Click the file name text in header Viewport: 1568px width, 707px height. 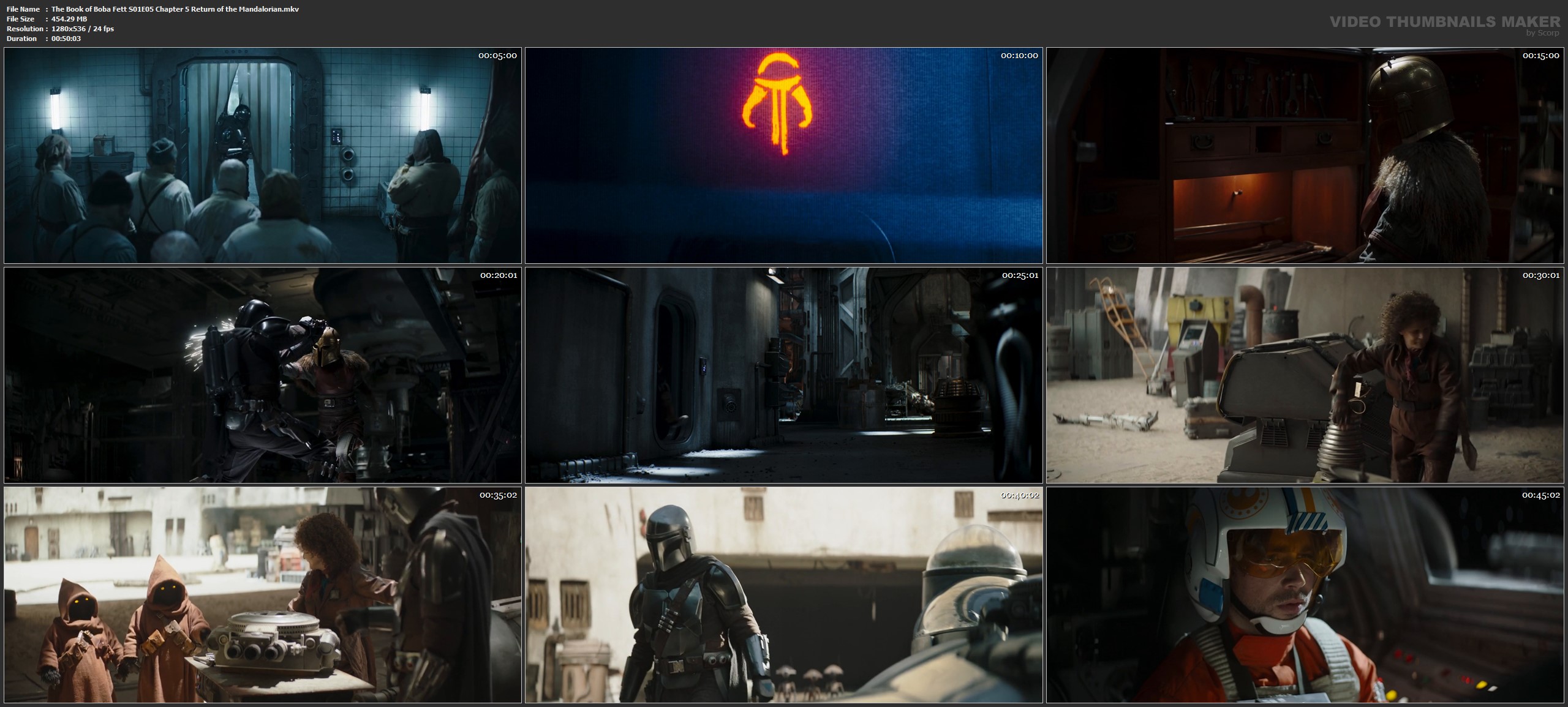point(175,9)
